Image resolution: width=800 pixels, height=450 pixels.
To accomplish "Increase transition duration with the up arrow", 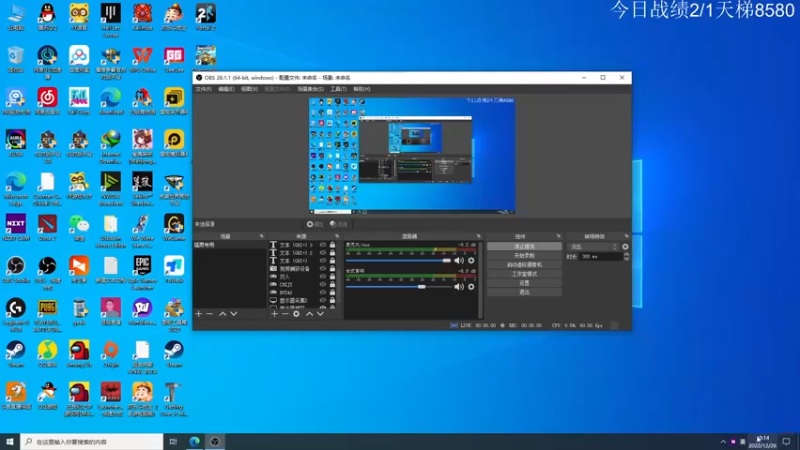I will pyautogui.click(x=627, y=254).
